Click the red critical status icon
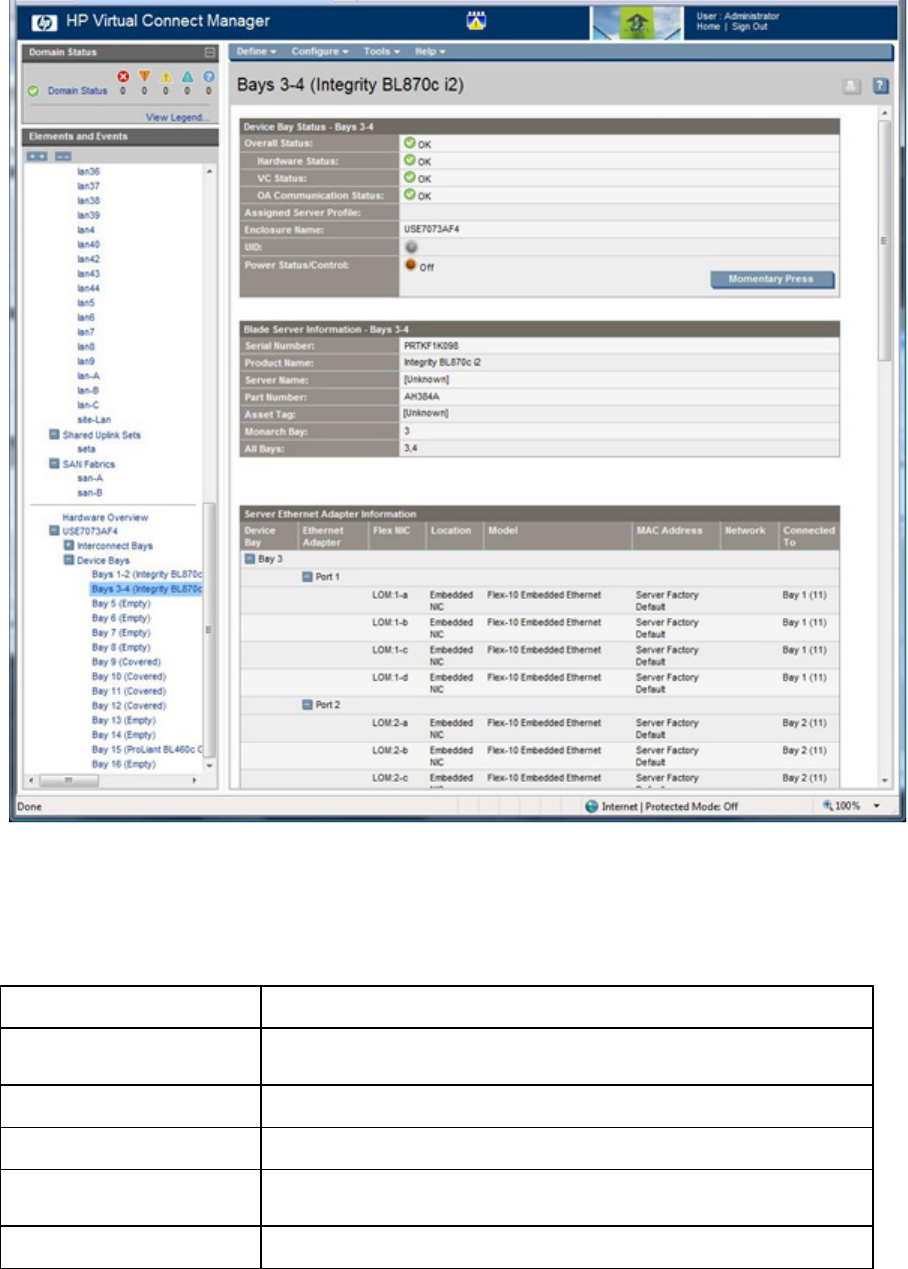Image resolution: width=908 pixels, height=1269 pixels. [124, 76]
